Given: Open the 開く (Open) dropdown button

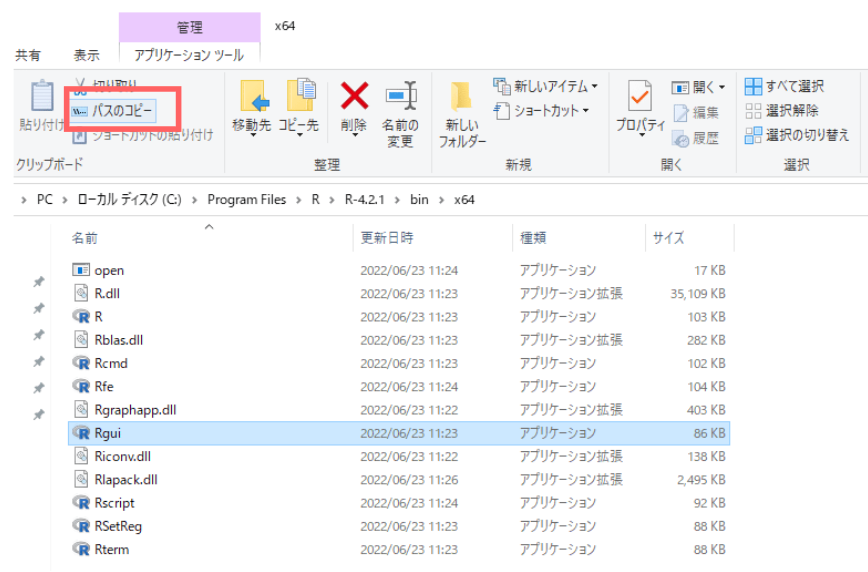Looking at the screenshot, I should click(x=698, y=87).
